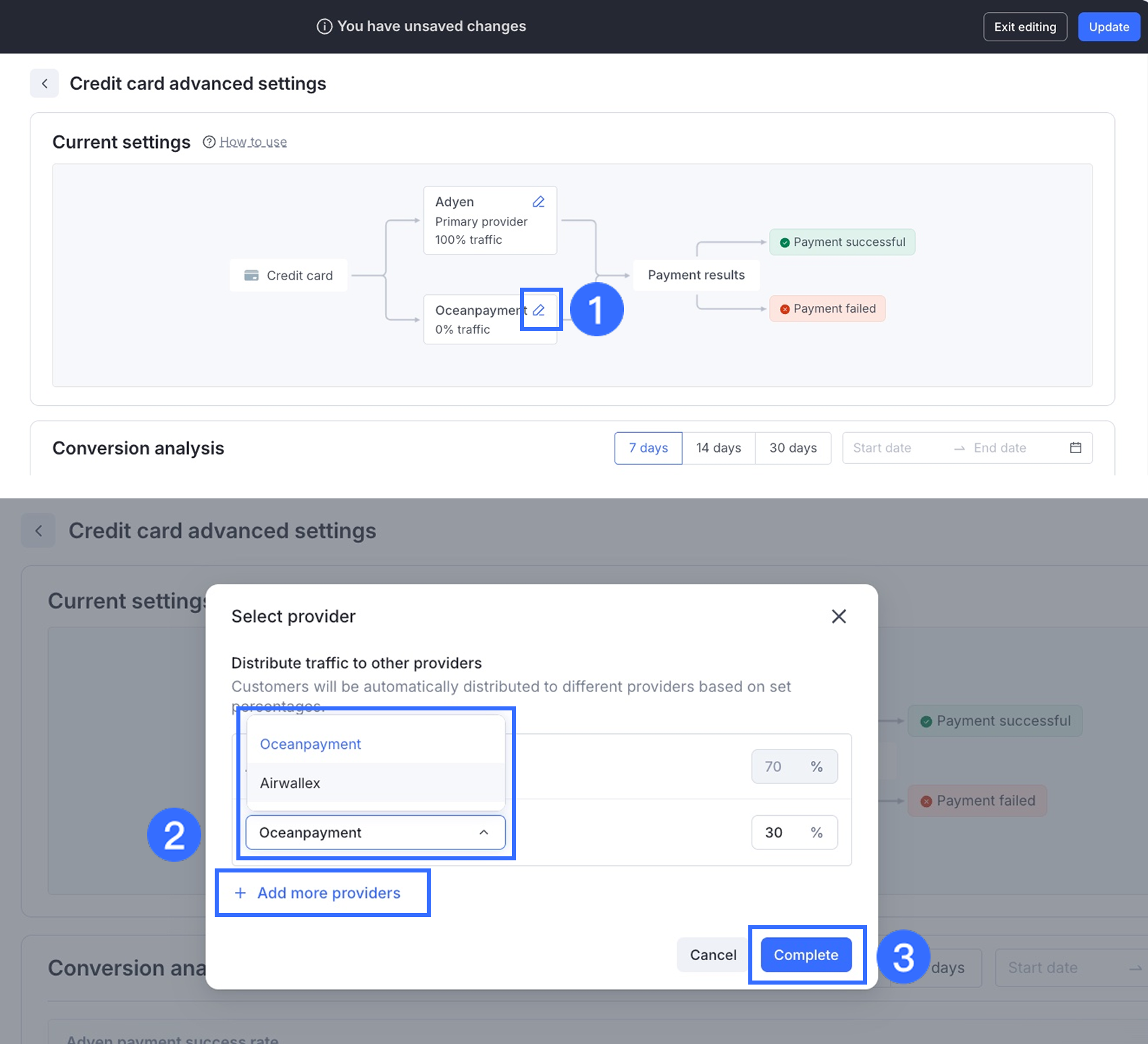This screenshot has width=1148, height=1044.
Task: Click the info icon beside unsaved changes
Action: [x=325, y=26]
